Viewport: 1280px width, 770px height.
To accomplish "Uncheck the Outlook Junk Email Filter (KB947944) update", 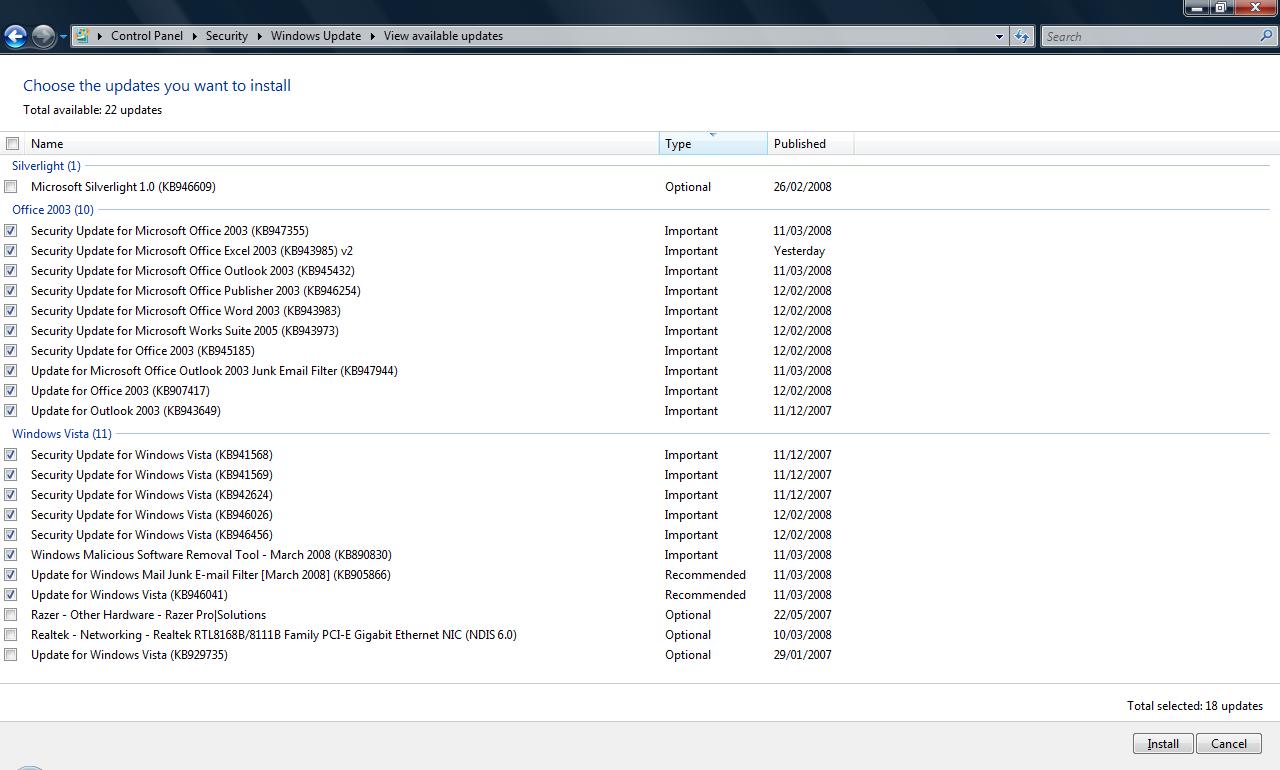I will (11, 371).
